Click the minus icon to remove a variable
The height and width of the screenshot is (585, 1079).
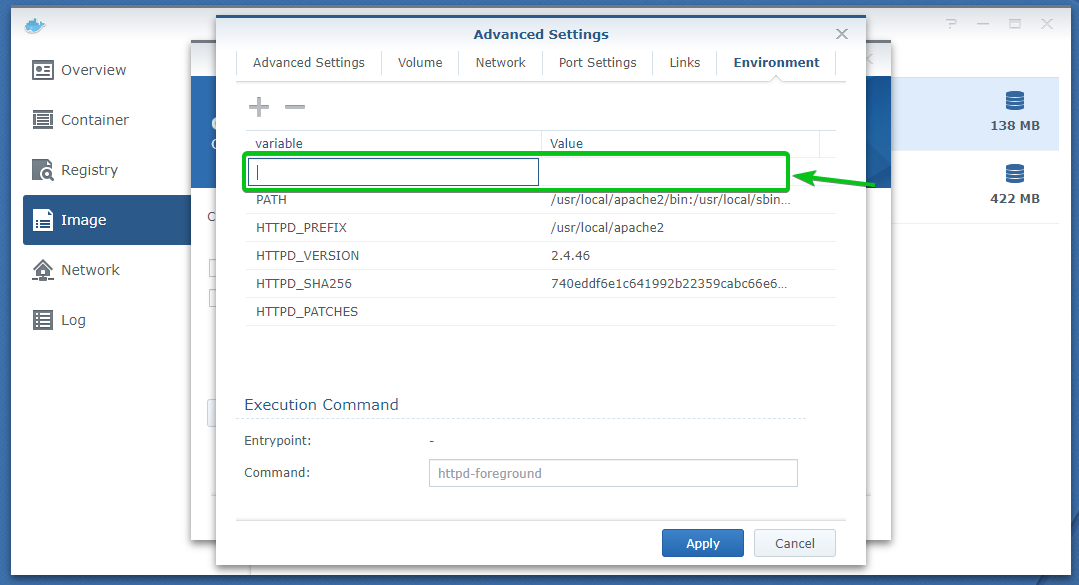[294, 107]
